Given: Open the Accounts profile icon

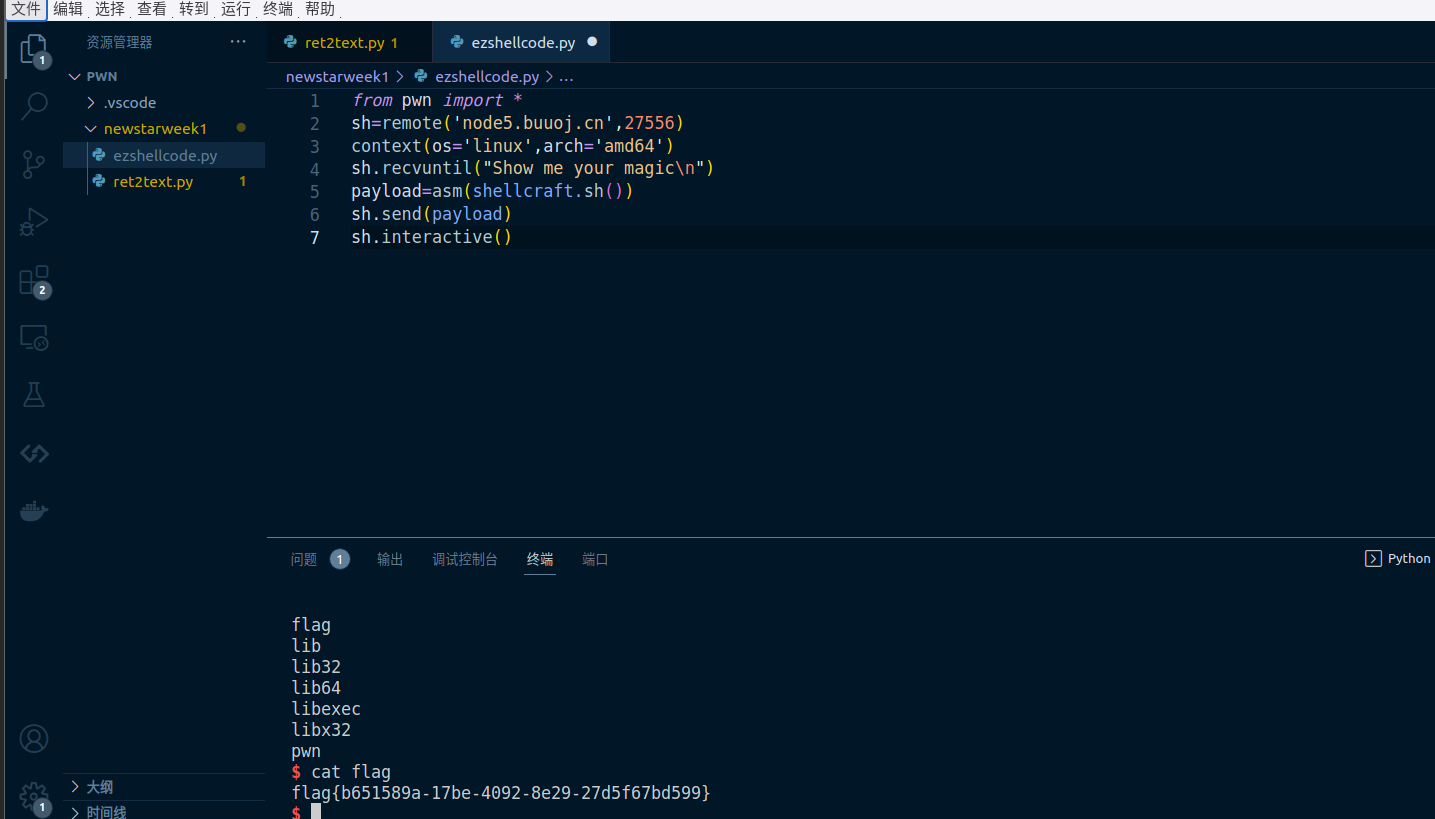Looking at the screenshot, I should click(34, 739).
